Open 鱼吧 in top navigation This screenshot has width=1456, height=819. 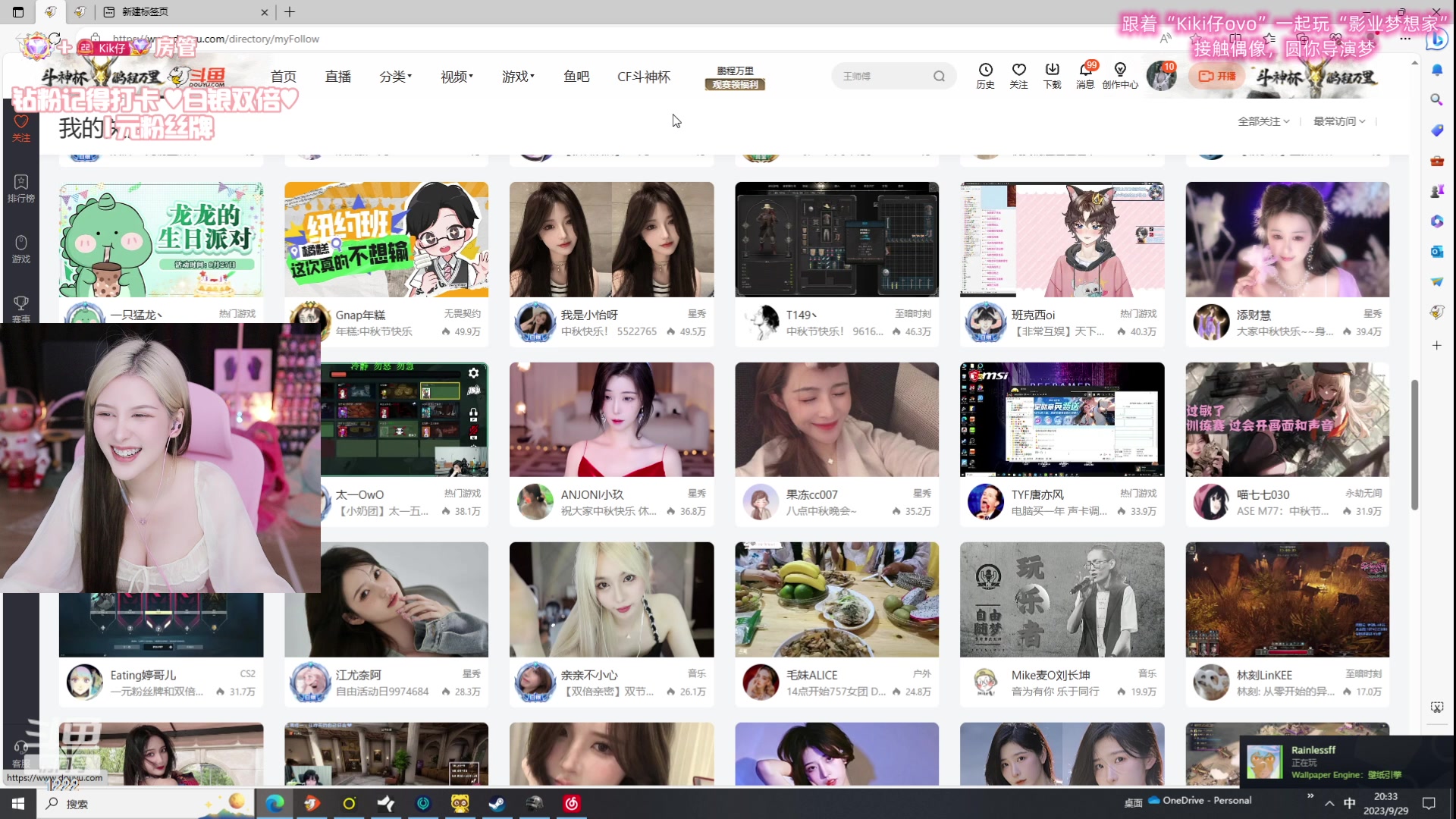pyautogui.click(x=576, y=77)
